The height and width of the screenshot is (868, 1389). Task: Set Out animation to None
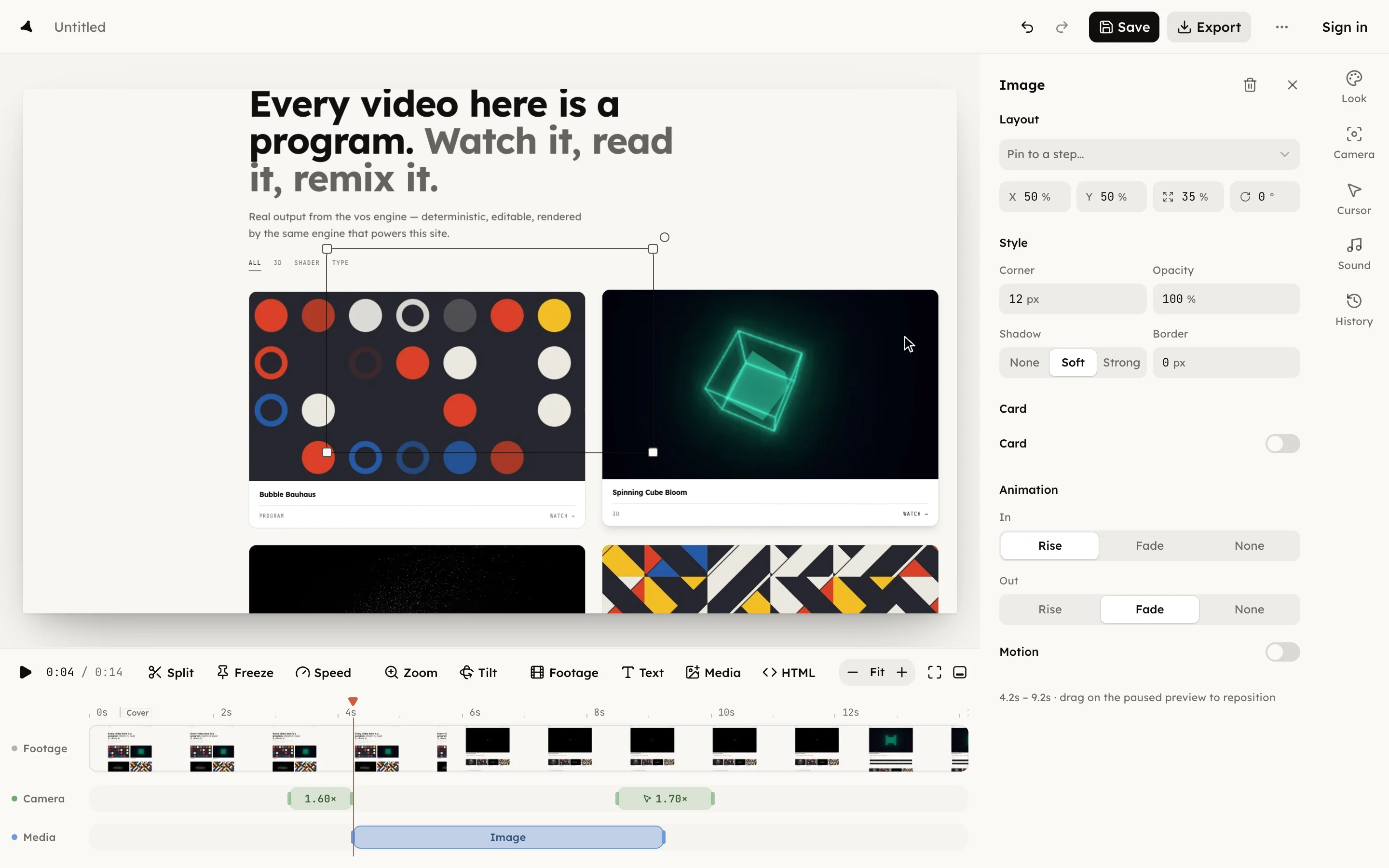pos(1249,609)
